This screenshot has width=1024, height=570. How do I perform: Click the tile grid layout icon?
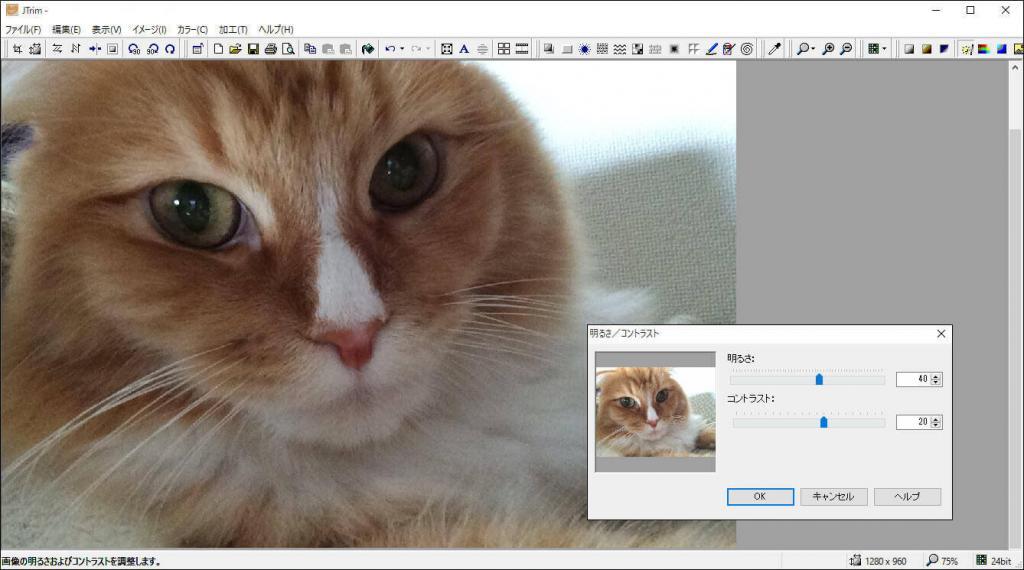pos(504,49)
